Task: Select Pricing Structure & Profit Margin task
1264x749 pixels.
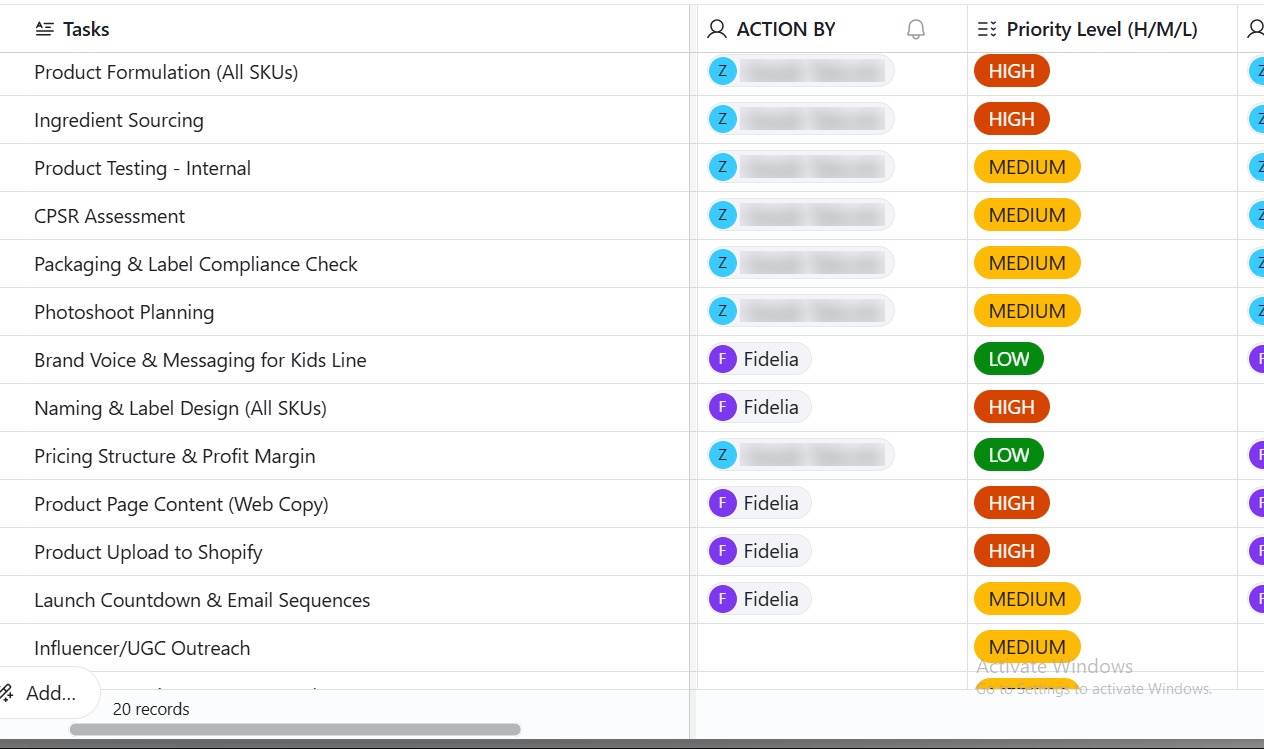Action: click(175, 456)
